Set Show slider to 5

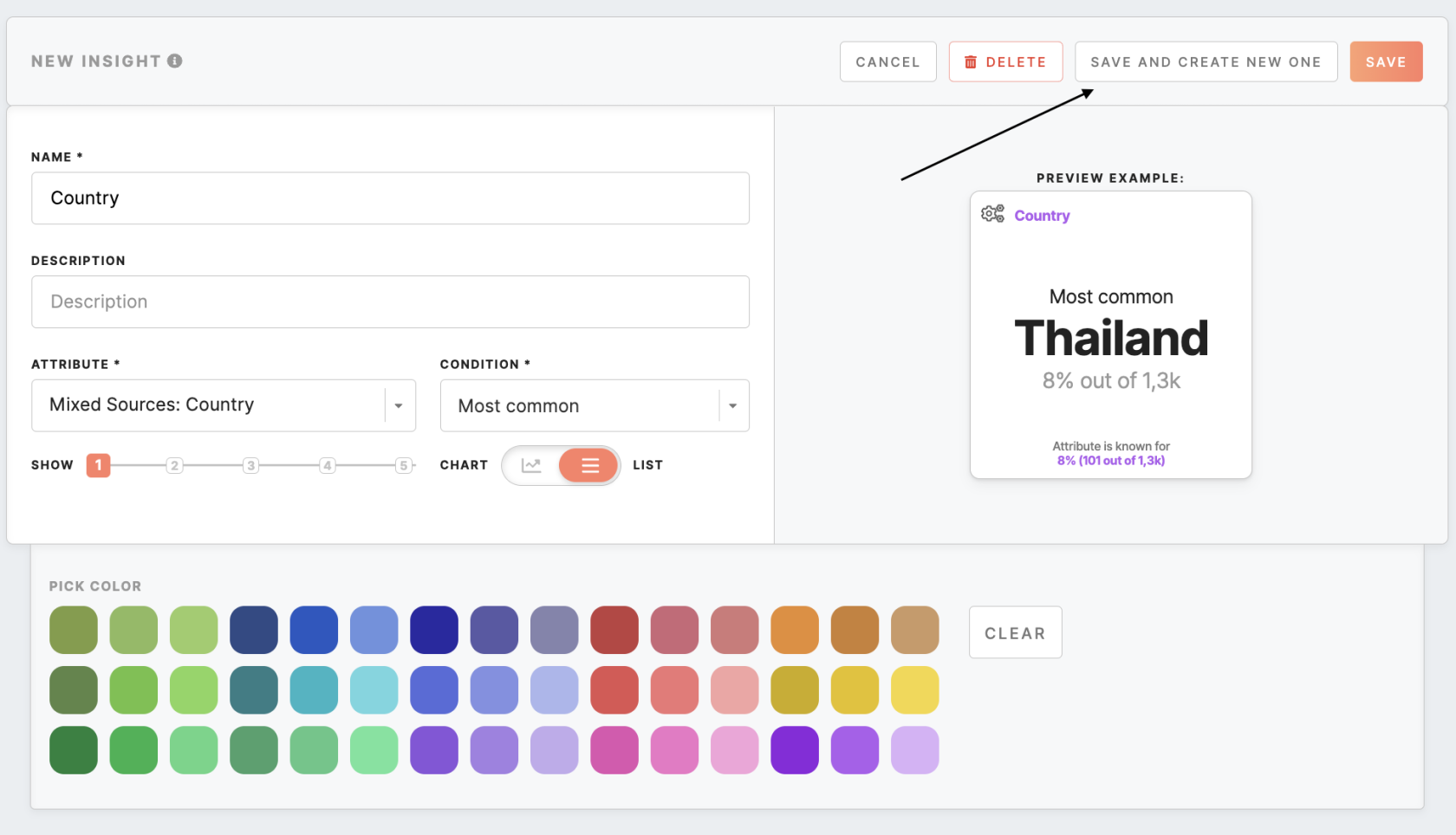(x=403, y=465)
